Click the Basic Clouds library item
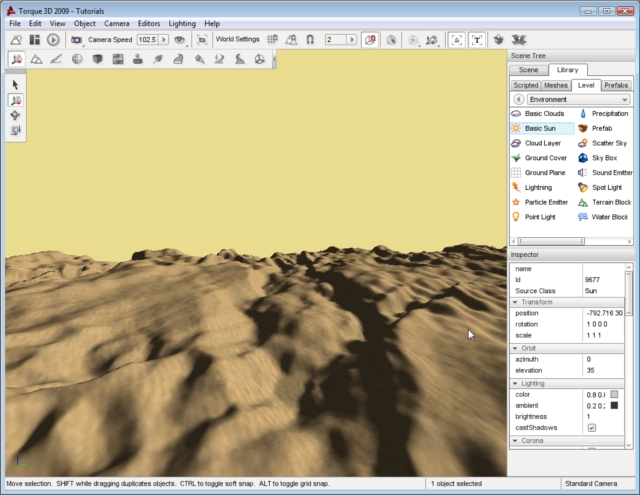This screenshot has height=495, width=640. point(543,114)
